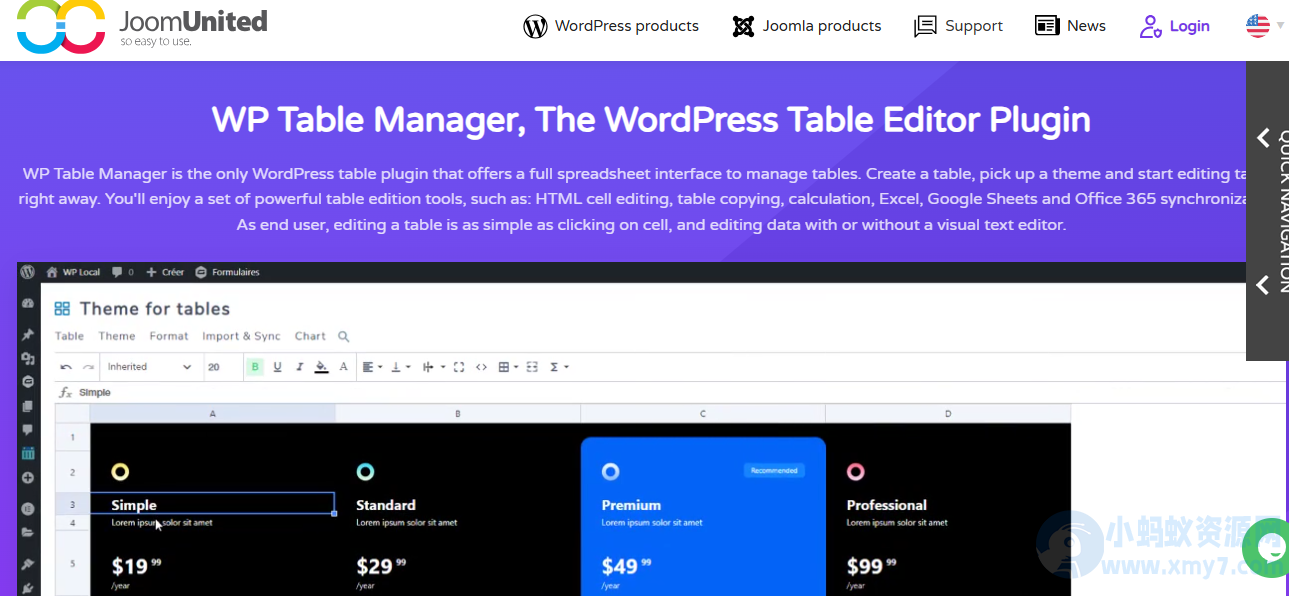The width and height of the screenshot is (1289, 596).
Task: Toggle bold formatting B button
Action: 255,367
